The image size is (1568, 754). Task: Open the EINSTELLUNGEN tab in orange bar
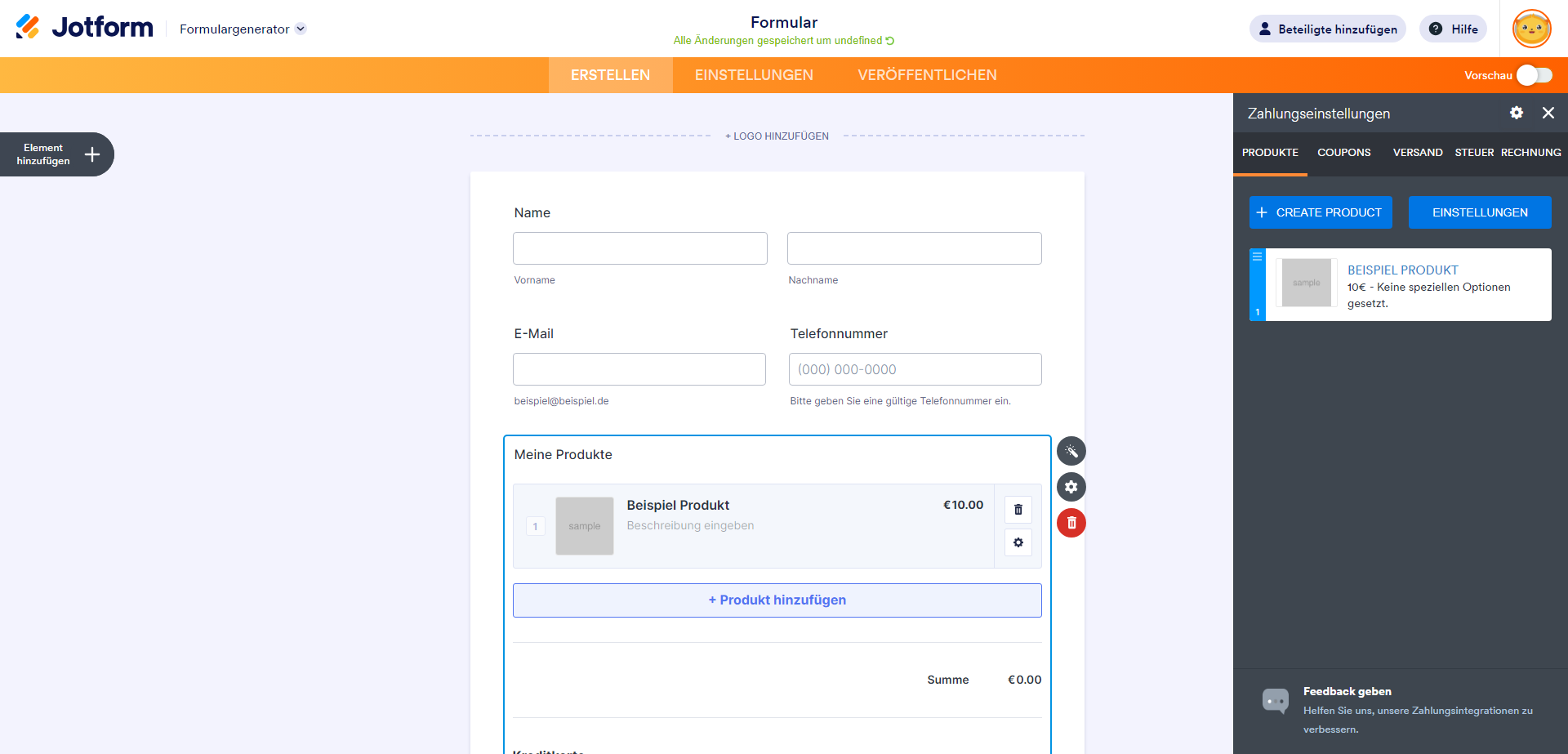pyautogui.click(x=753, y=75)
